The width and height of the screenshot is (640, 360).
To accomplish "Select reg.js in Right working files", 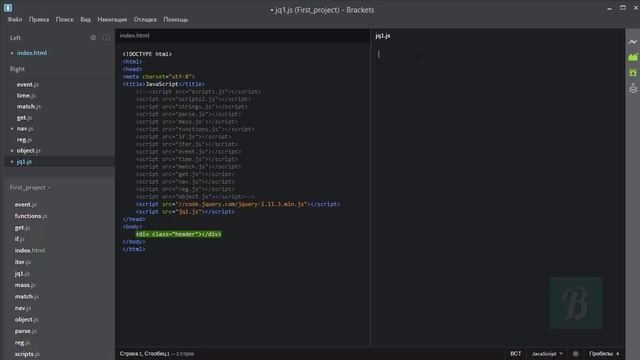I will click(24, 140).
